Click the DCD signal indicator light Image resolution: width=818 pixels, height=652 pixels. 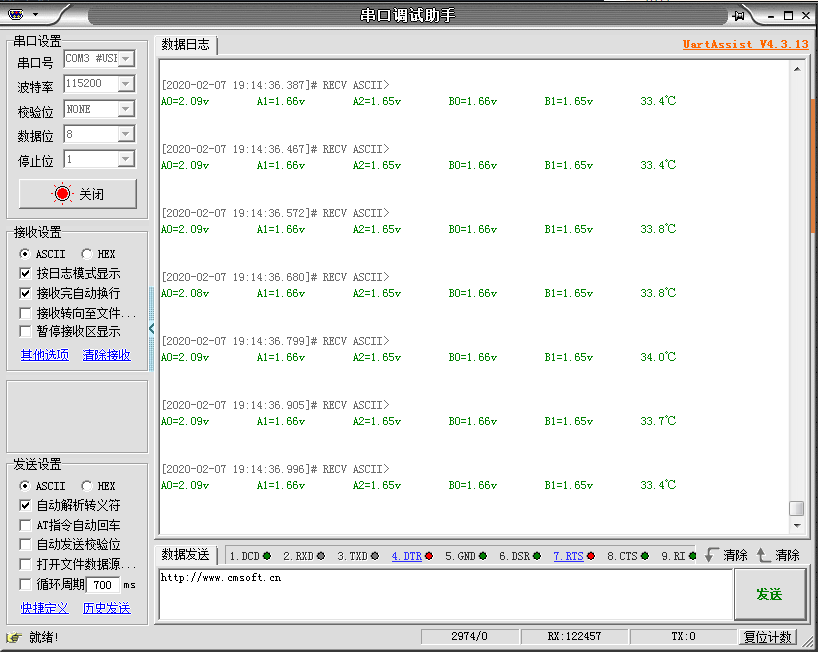(267, 556)
